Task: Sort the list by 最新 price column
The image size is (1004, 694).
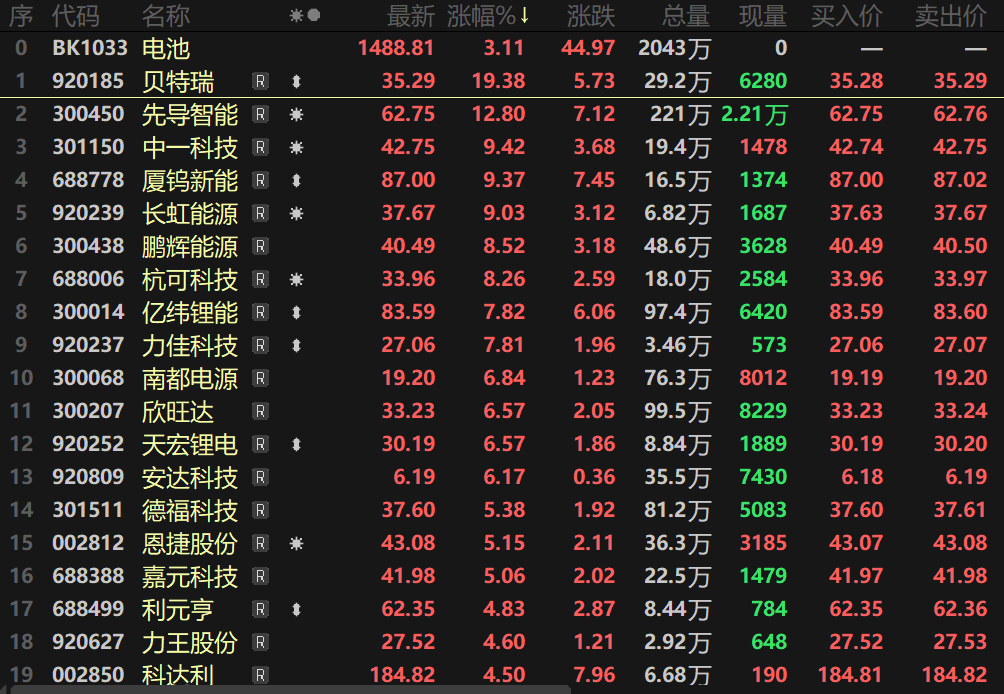Action: (x=410, y=16)
